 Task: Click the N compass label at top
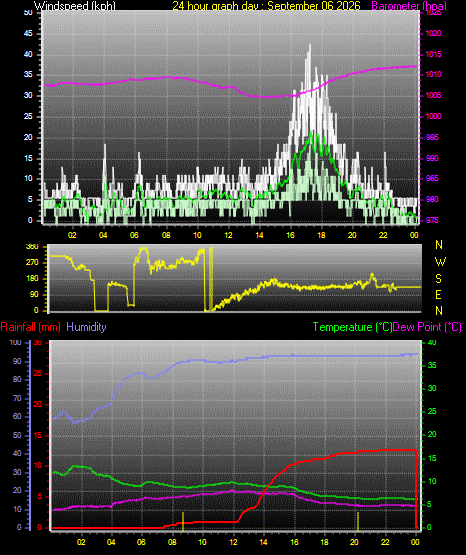[x=439, y=245]
